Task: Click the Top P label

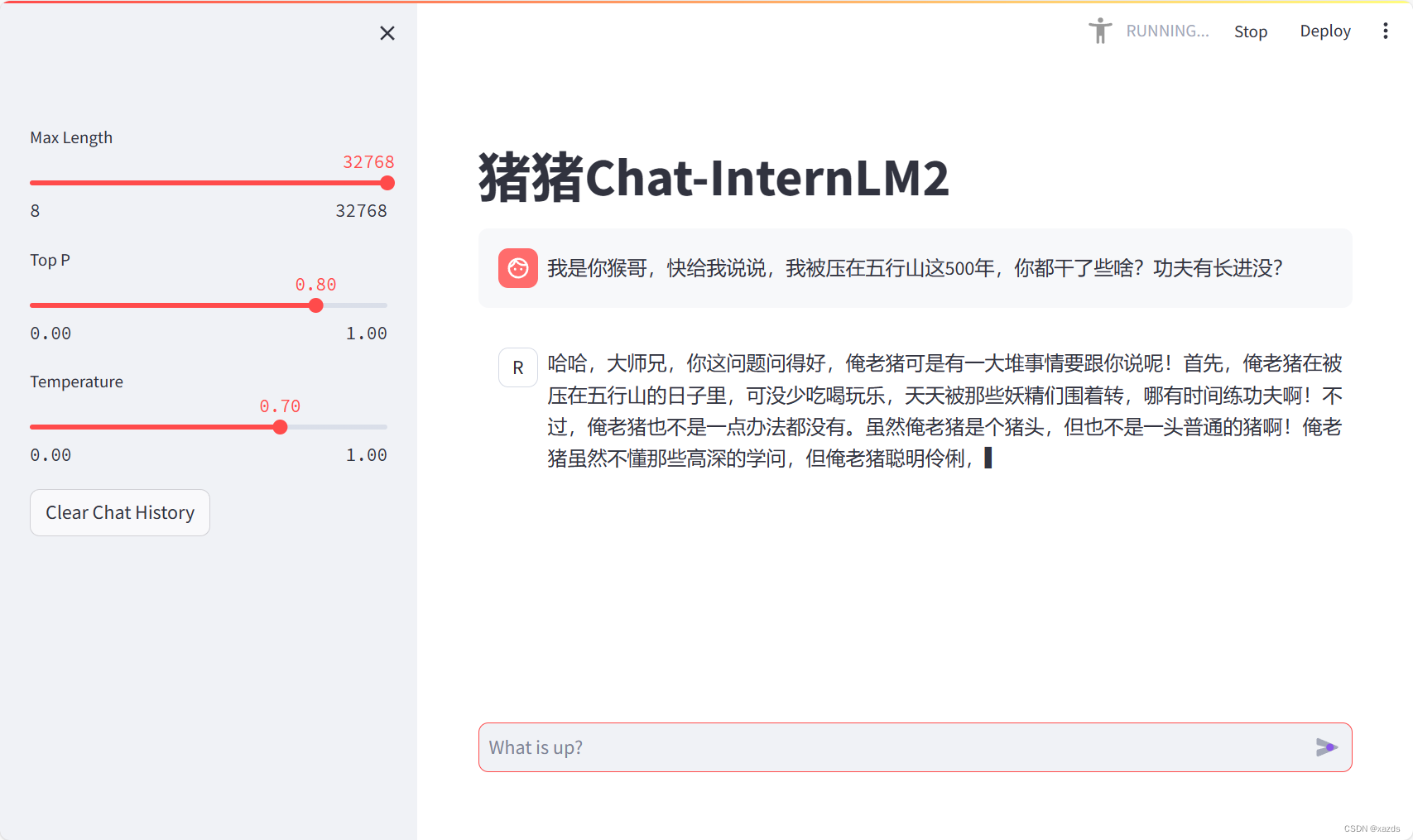Action: (x=50, y=260)
